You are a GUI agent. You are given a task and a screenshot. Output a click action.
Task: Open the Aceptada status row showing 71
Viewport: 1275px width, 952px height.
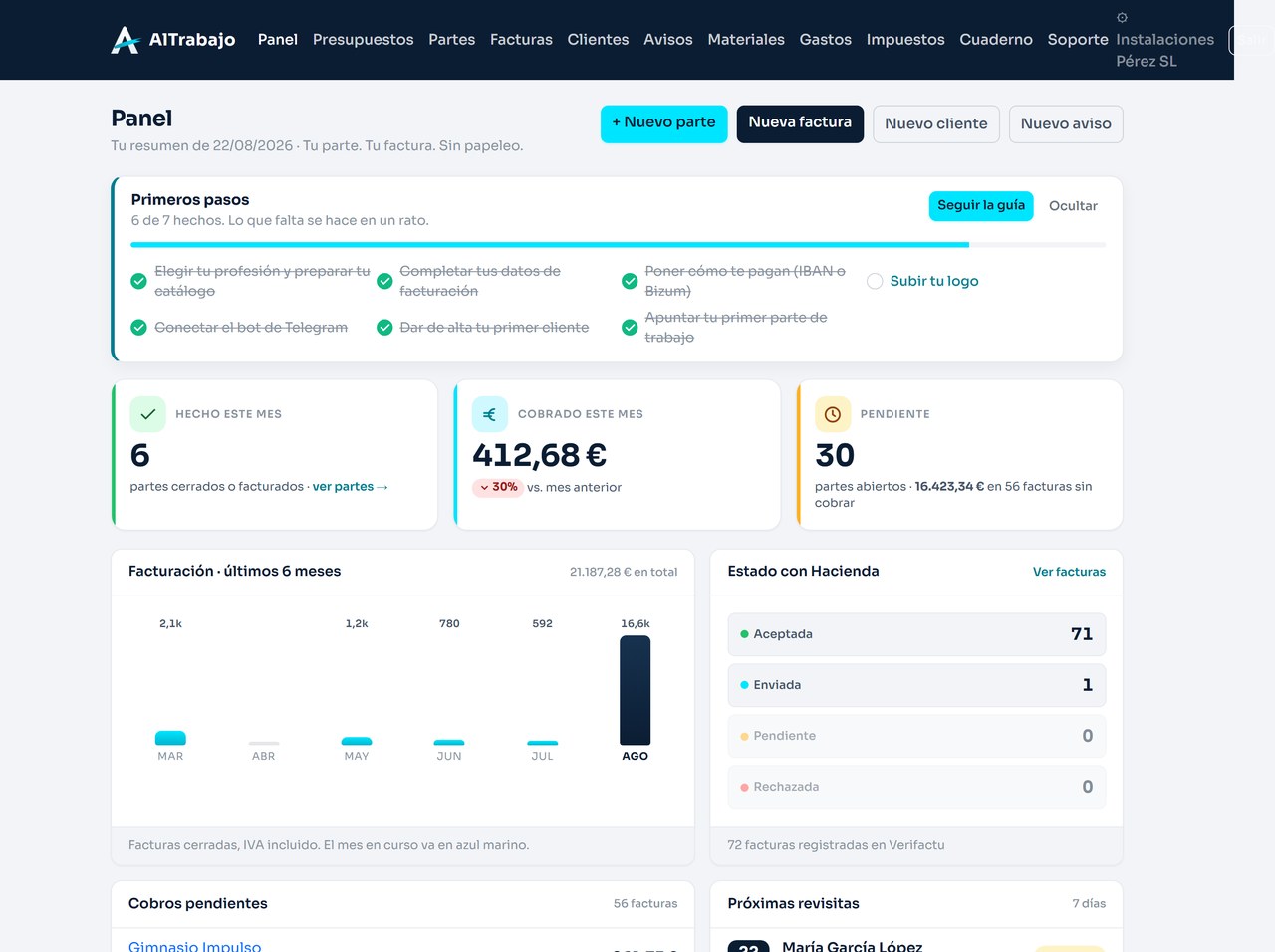[x=916, y=634]
